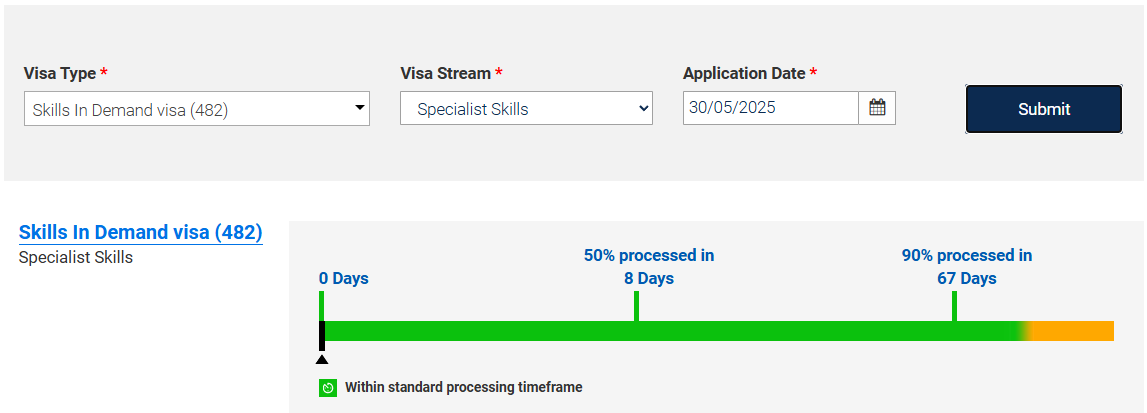Select the 50% processed tick marker

tap(636, 306)
